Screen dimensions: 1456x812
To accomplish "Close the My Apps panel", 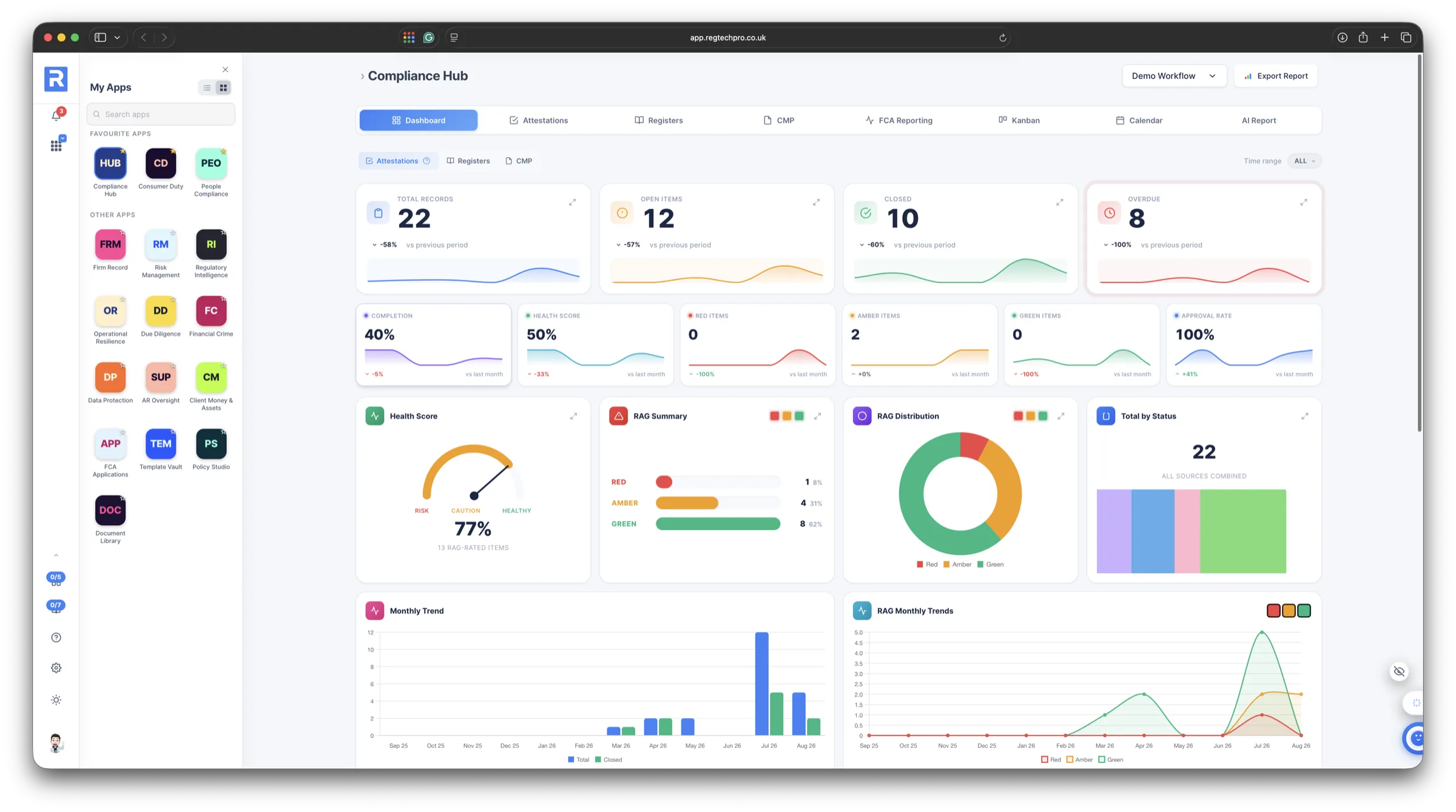I will click(x=225, y=70).
